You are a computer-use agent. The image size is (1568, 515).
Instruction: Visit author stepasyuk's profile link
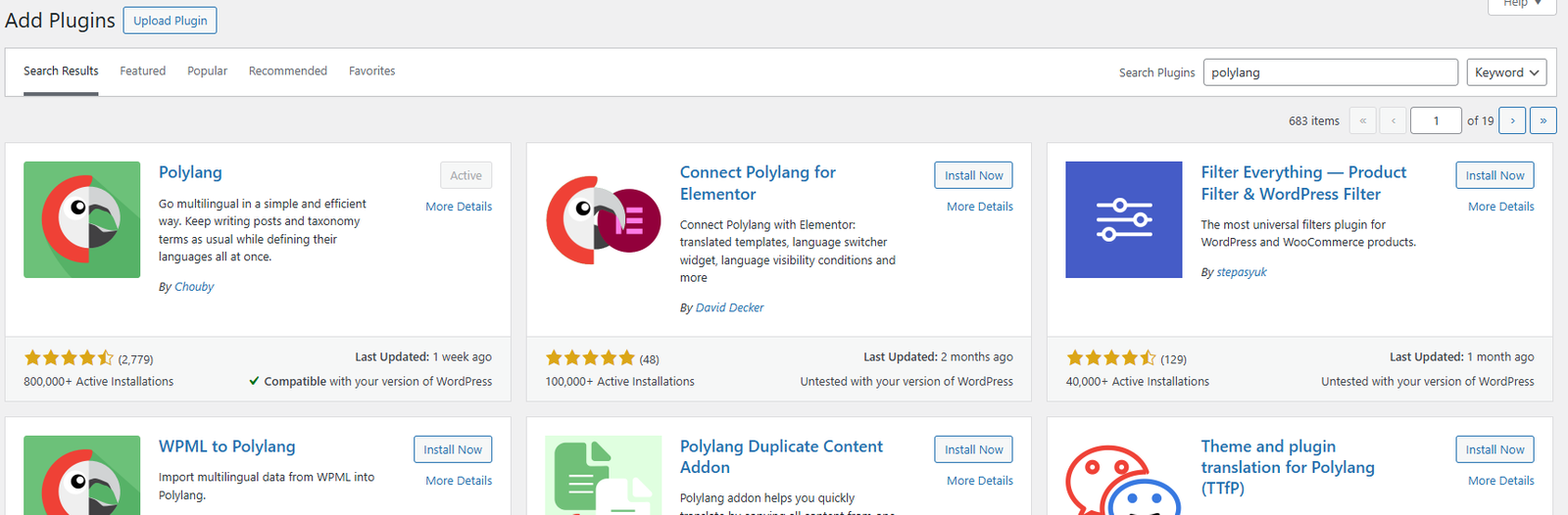point(1242,272)
